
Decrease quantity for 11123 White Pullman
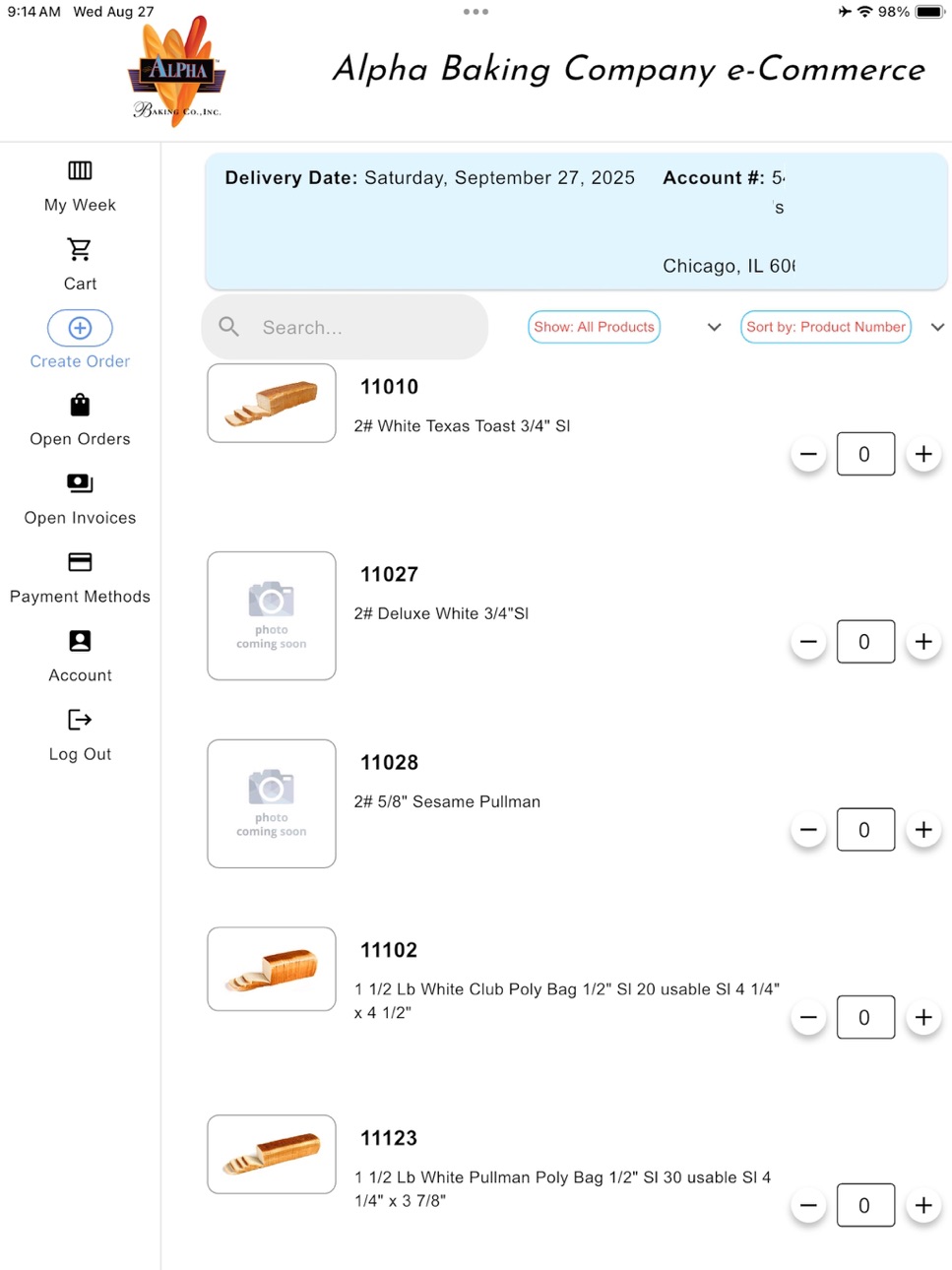[808, 1205]
